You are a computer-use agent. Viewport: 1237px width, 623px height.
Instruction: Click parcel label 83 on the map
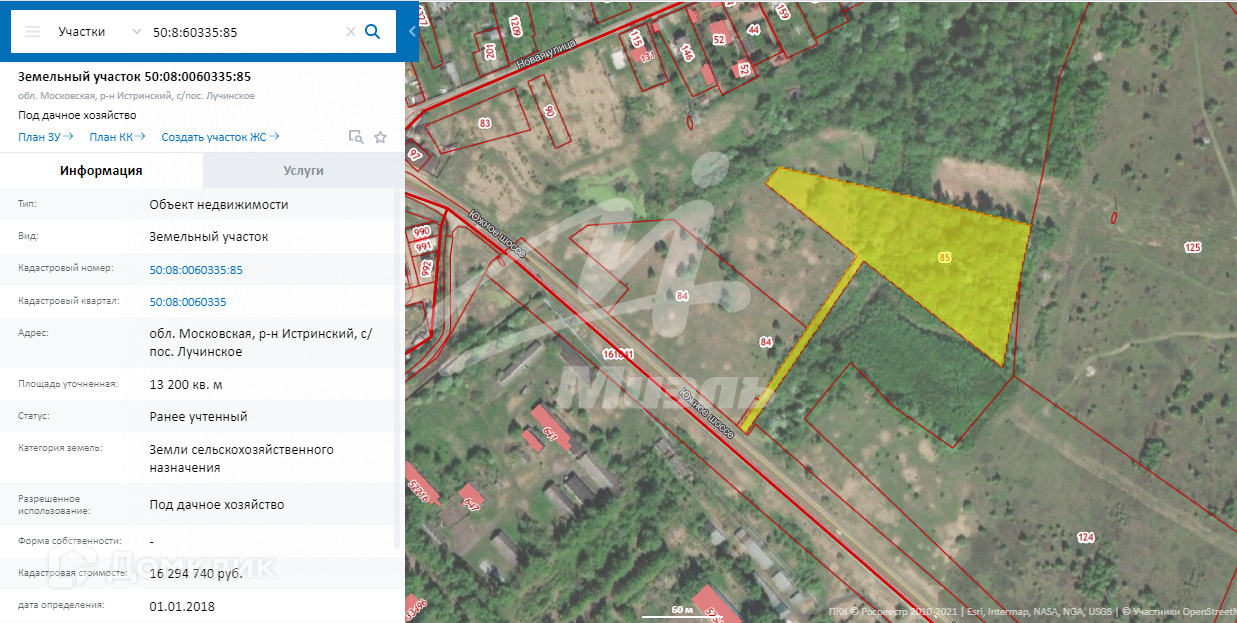point(485,123)
